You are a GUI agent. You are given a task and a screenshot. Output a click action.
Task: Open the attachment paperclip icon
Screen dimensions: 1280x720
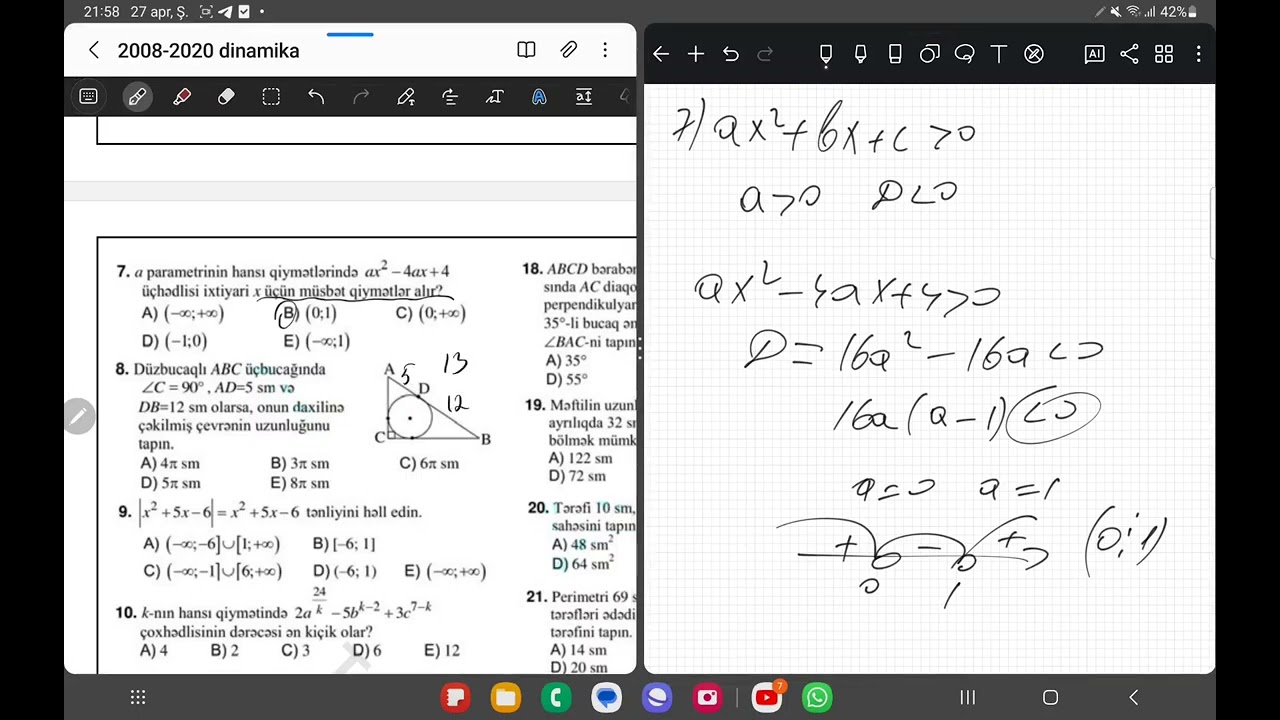568,50
